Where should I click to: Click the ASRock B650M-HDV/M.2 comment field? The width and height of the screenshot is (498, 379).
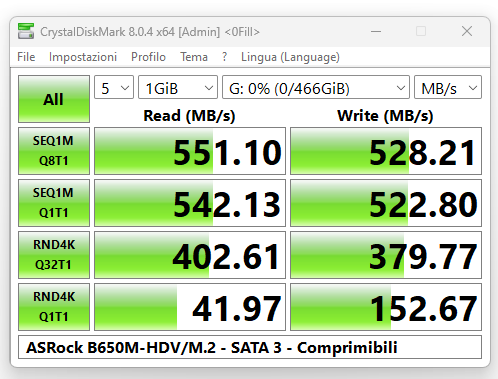(x=250, y=347)
